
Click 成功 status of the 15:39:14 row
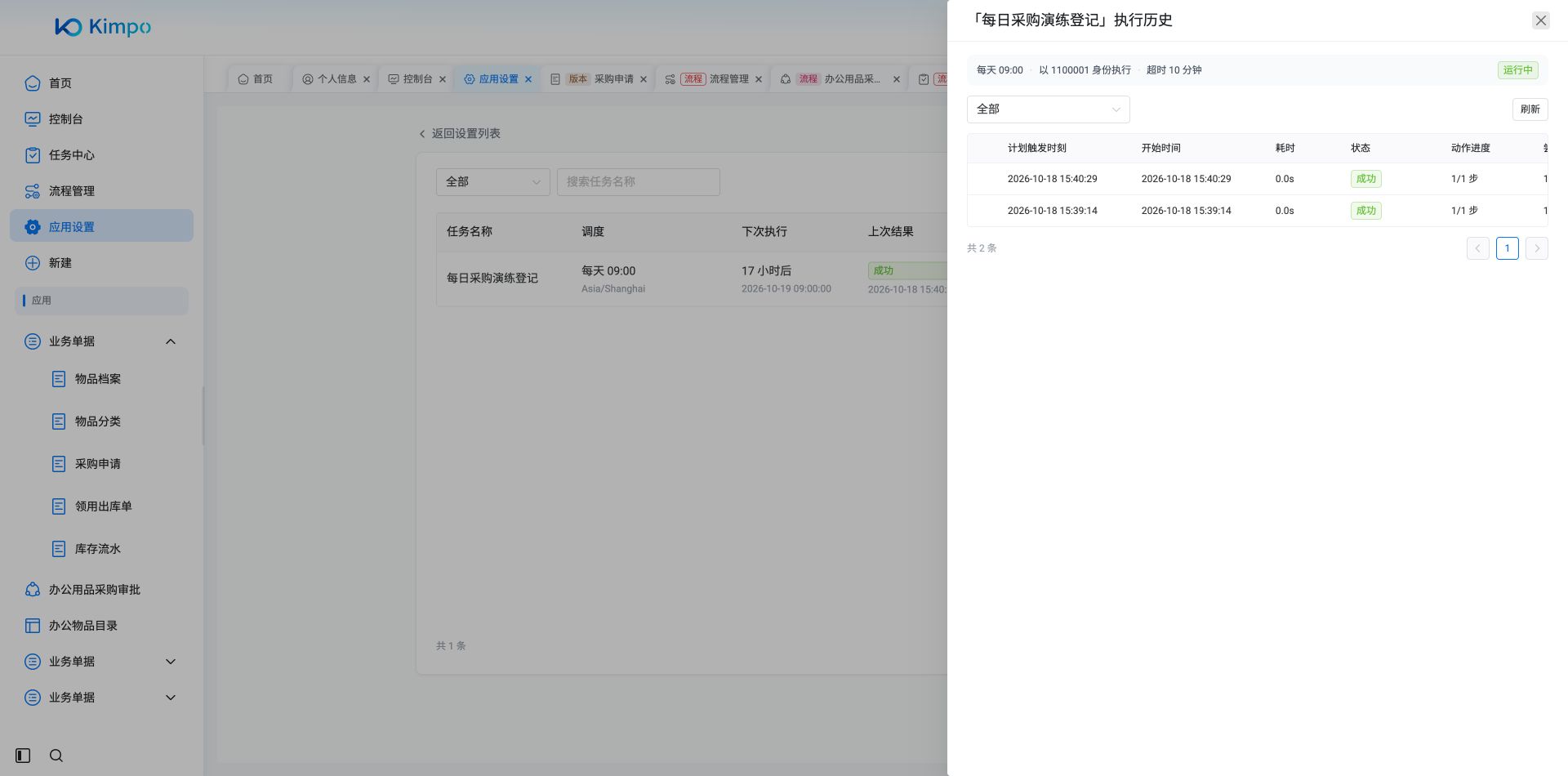coord(1365,211)
